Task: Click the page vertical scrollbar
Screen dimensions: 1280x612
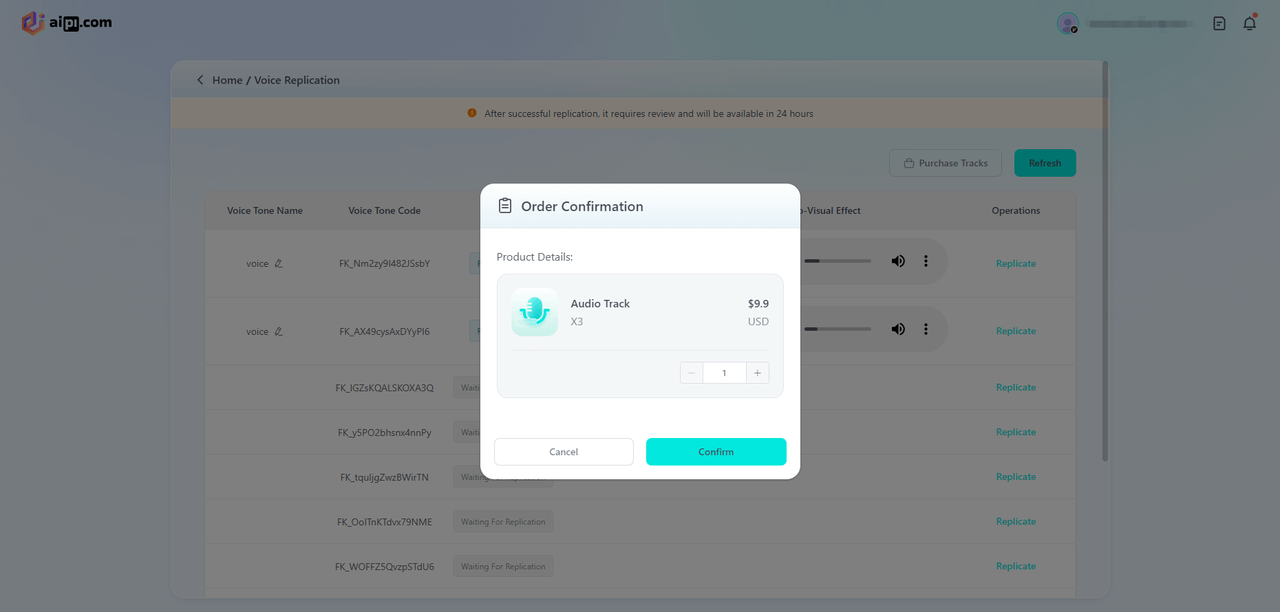Action: (x=1105, y=260)
